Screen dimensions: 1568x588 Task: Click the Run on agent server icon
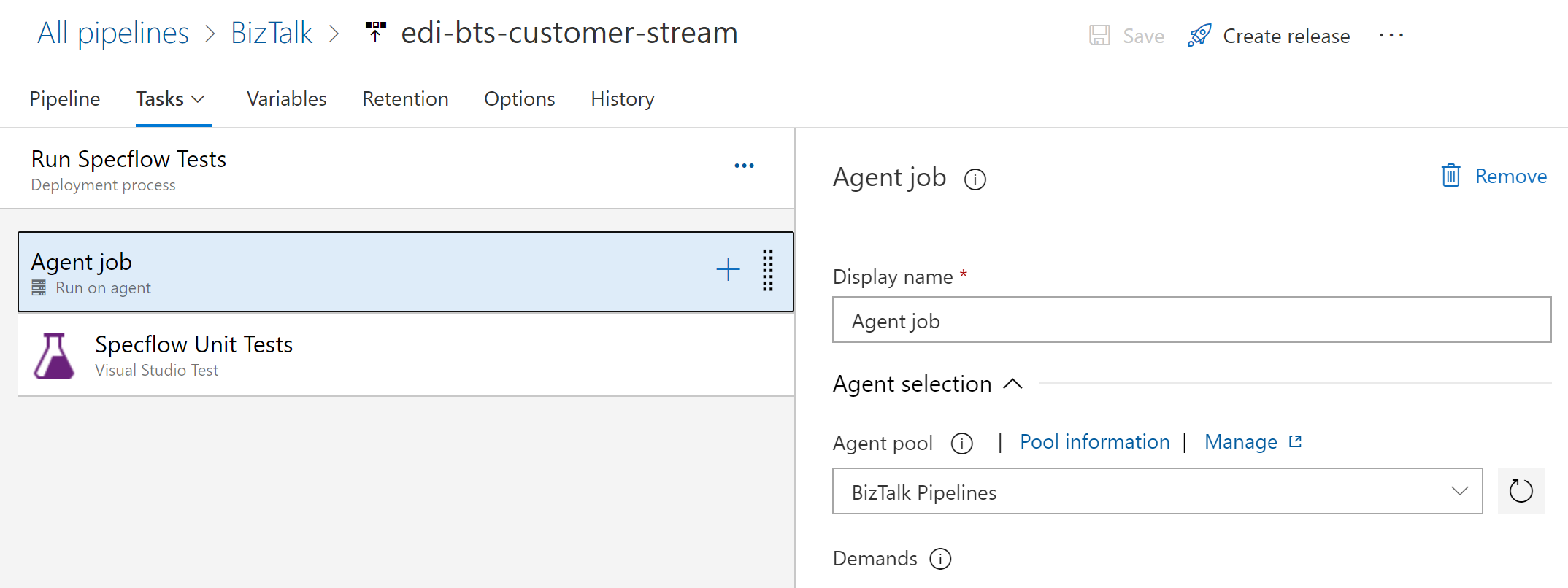[x=39, y=288]
